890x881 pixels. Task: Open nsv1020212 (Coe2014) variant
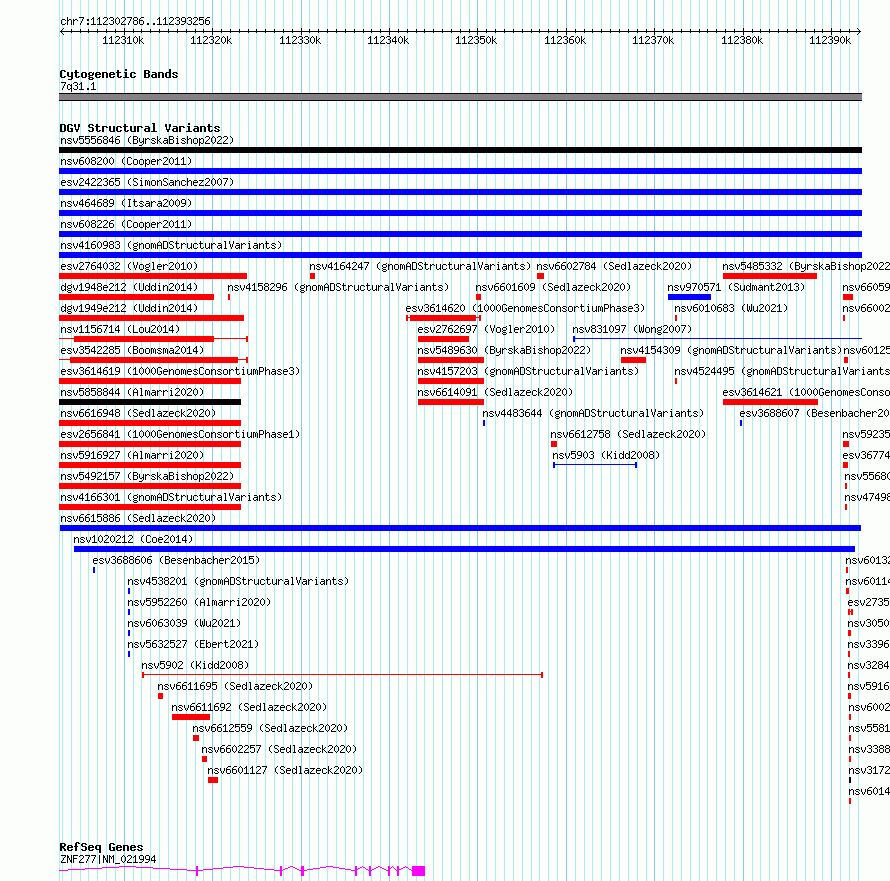[133, 539]
